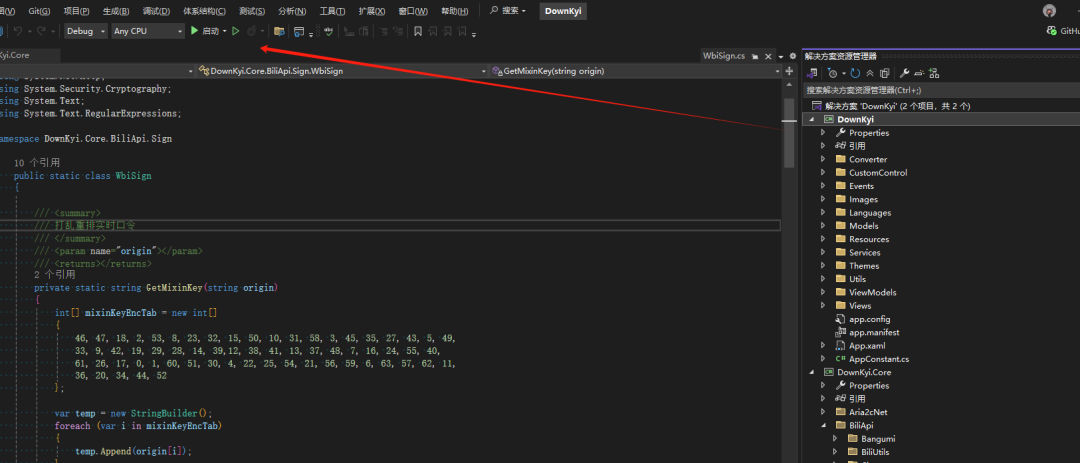
Task: Select the Aria2cNet folder
Action: pos(868,412)
